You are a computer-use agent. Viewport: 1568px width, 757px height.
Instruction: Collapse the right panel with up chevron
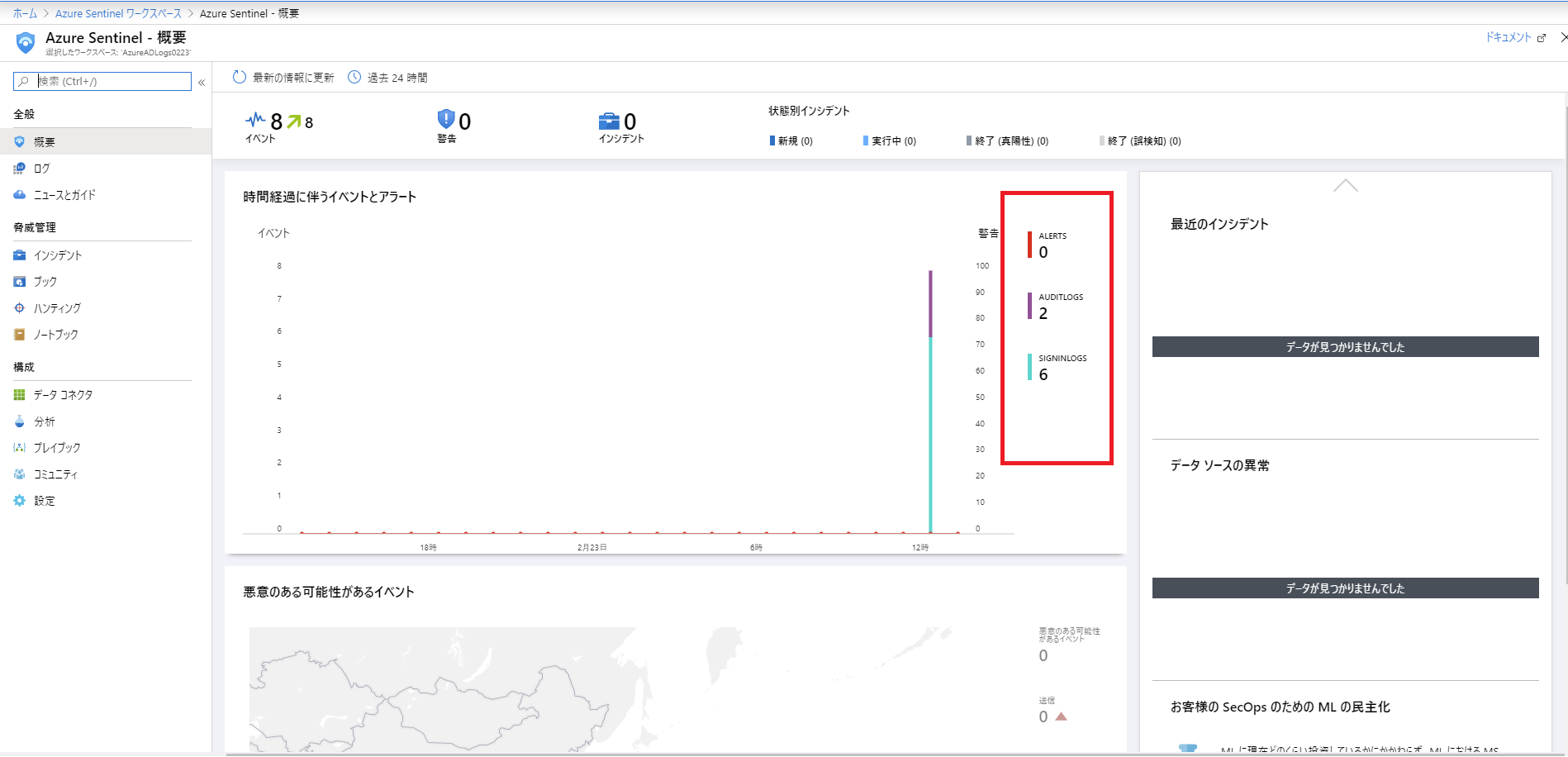(x=1345, y=185)
